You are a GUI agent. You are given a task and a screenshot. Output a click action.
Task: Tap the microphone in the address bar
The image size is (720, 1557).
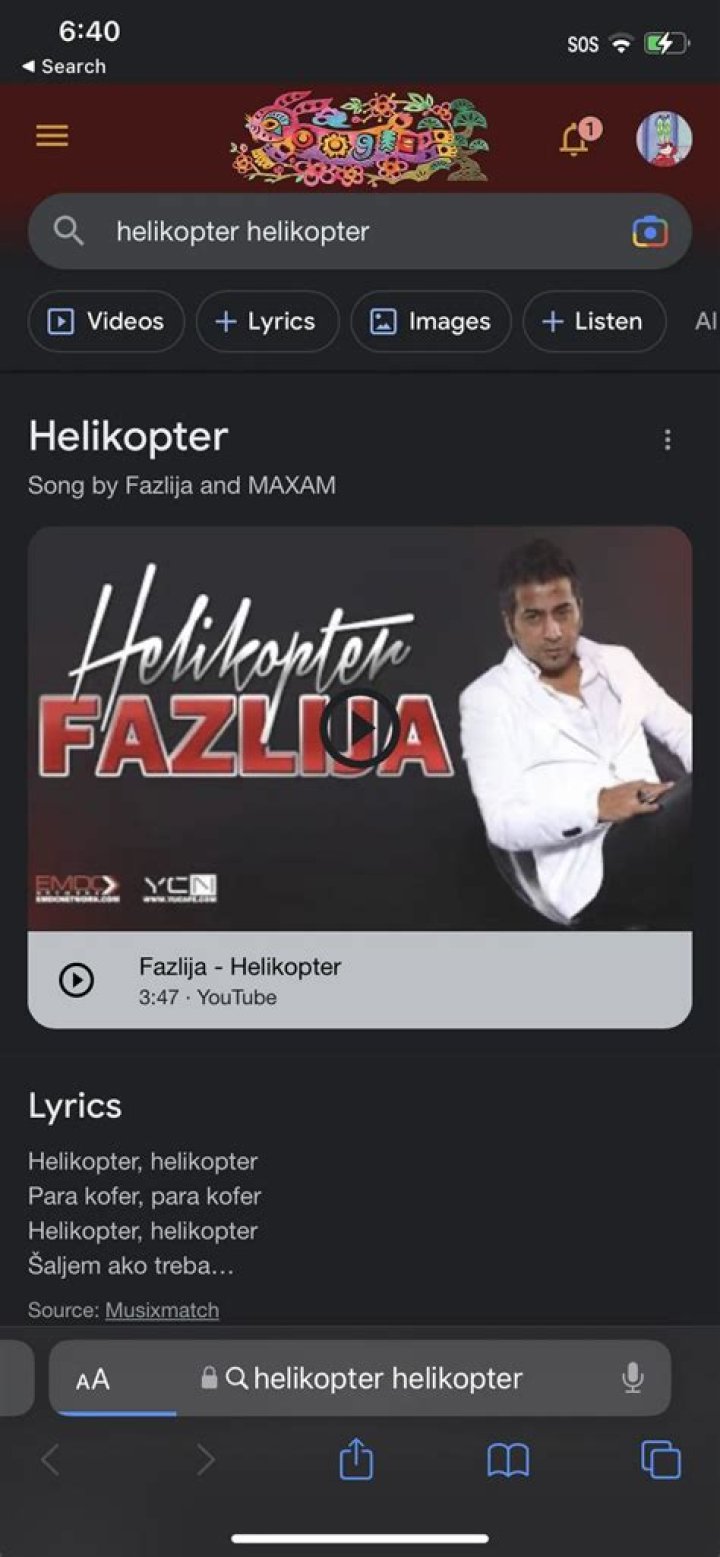[632, 1378]
